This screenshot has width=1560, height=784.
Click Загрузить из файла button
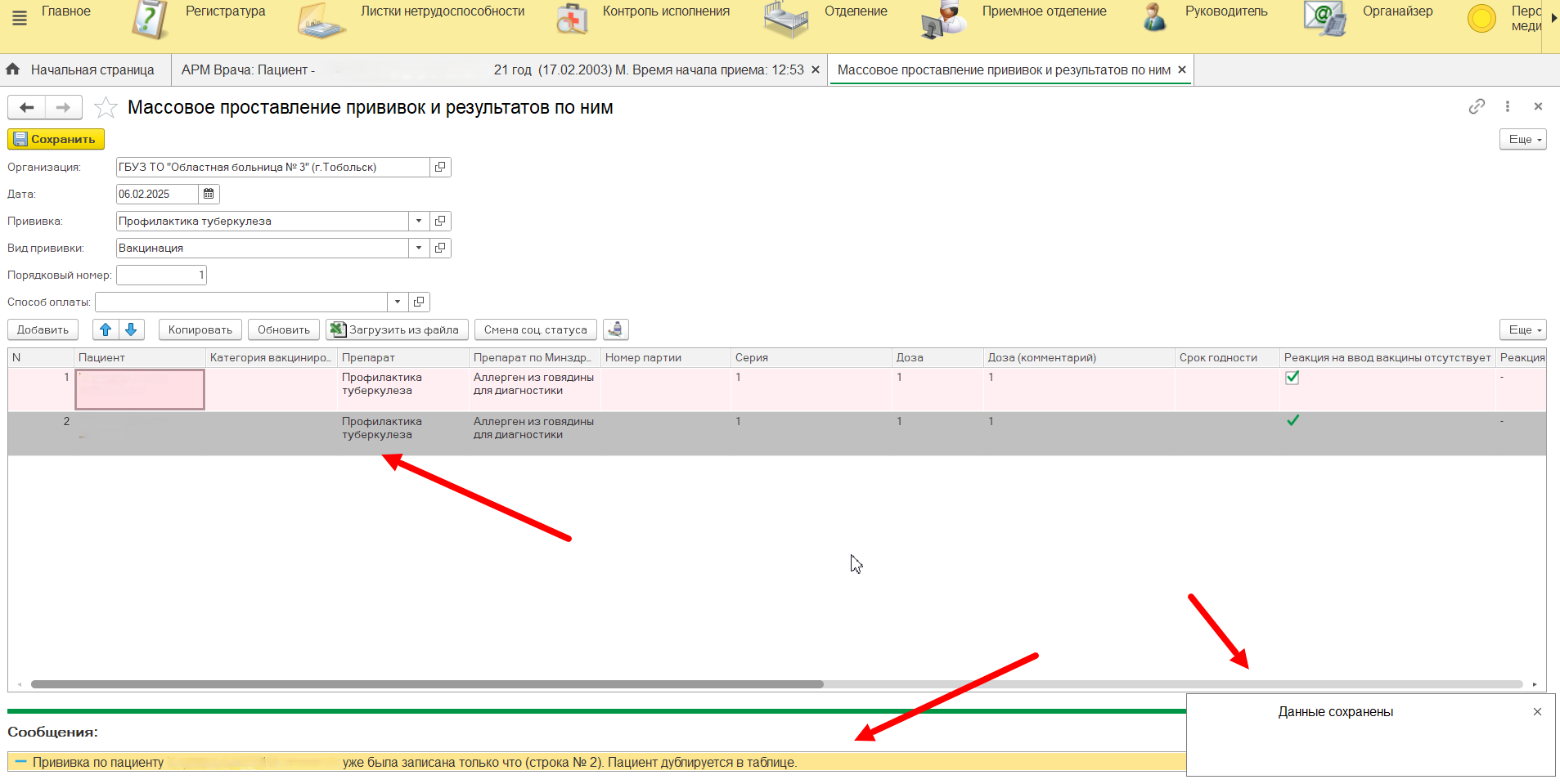[x=397, y=329]
